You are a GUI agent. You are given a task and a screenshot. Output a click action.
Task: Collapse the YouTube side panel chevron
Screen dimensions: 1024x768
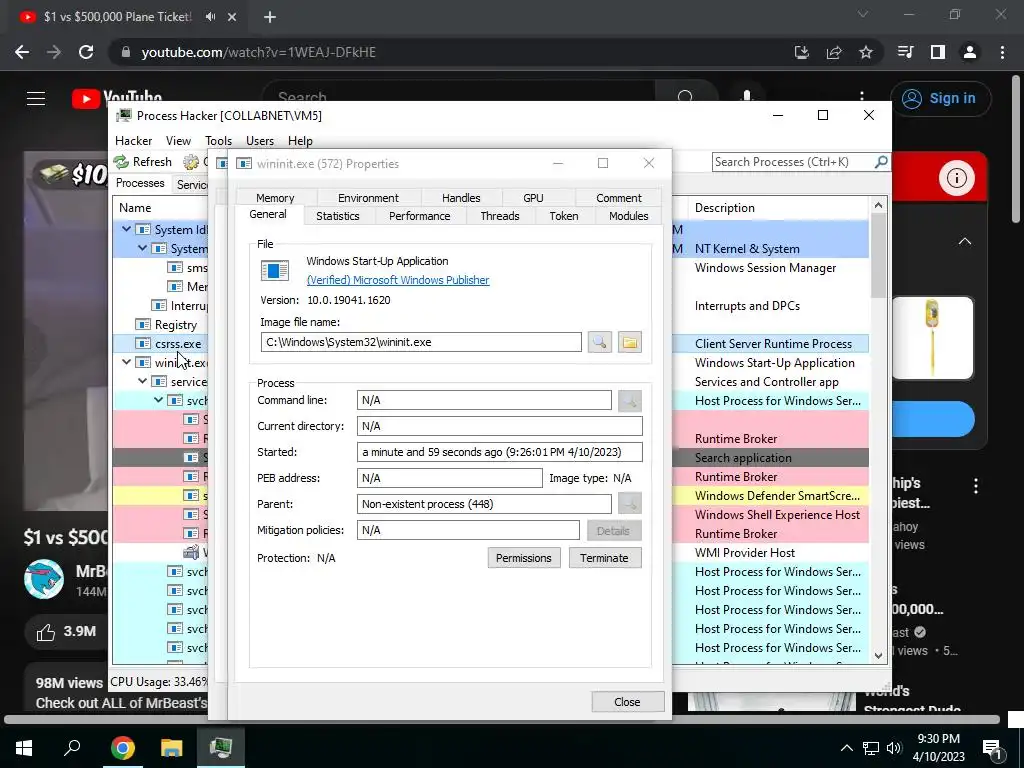coord(965,242)
